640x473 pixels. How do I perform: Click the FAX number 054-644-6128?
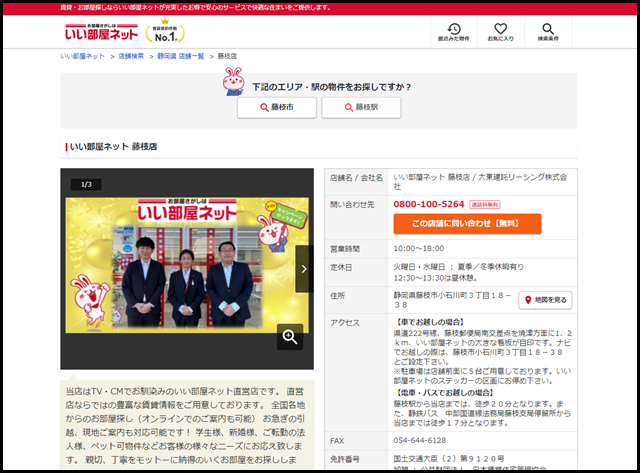click(420, 440)
